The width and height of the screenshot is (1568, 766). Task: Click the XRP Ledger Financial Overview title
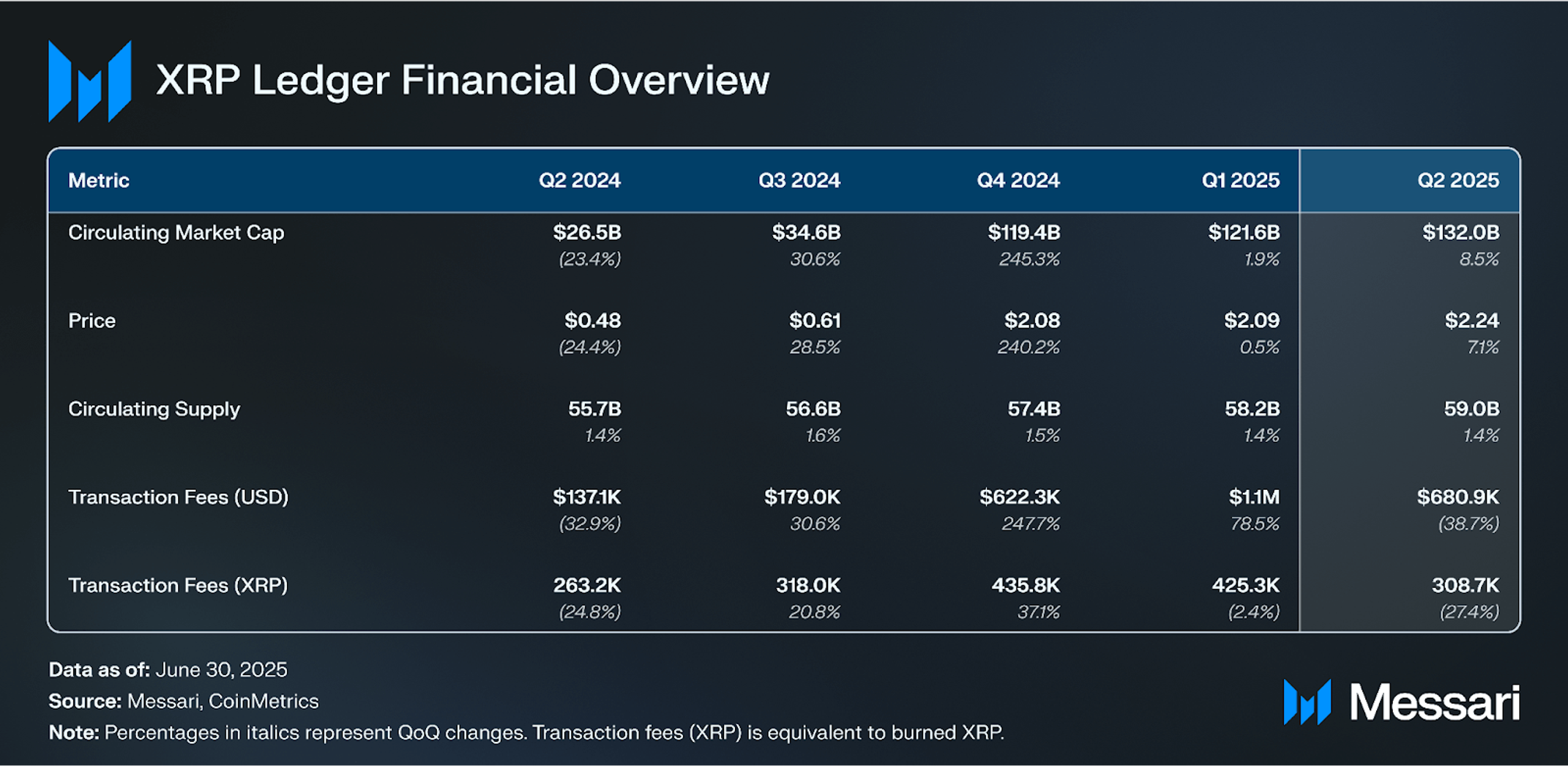pyautogui.click(x=463, y=80)
